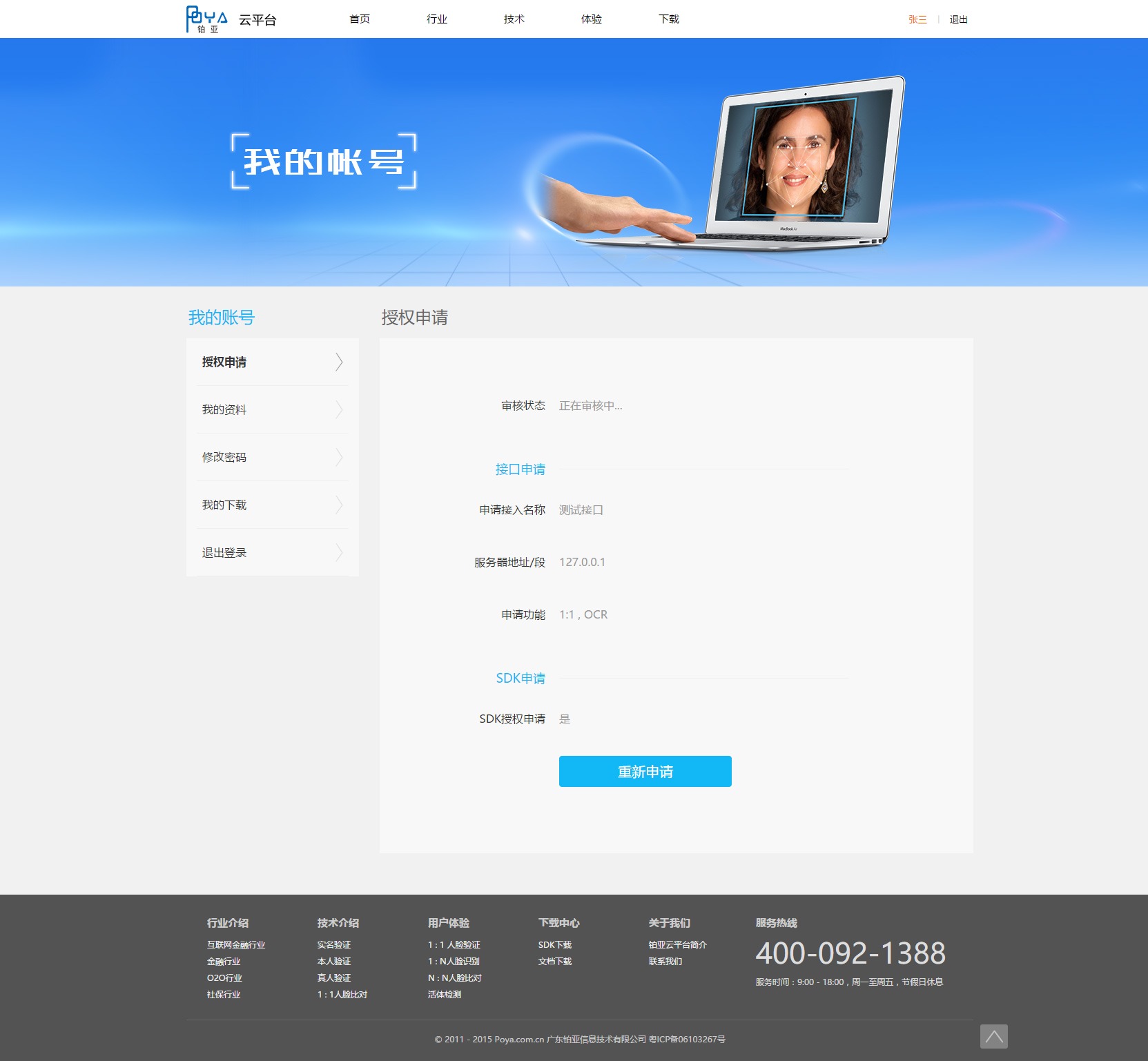The image size is (1148, 1061).
Task: Open the 首页 navigation menu item
Action: click(x=360, y=19)
